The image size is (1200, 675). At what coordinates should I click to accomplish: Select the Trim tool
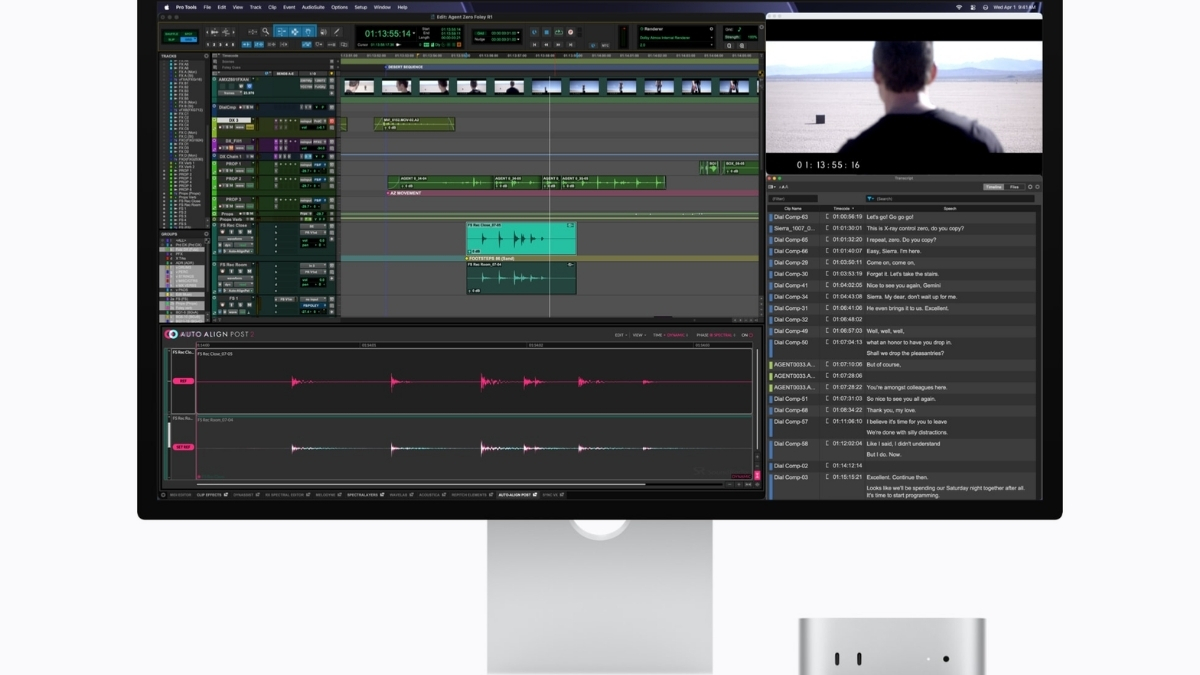click(281, 31)
